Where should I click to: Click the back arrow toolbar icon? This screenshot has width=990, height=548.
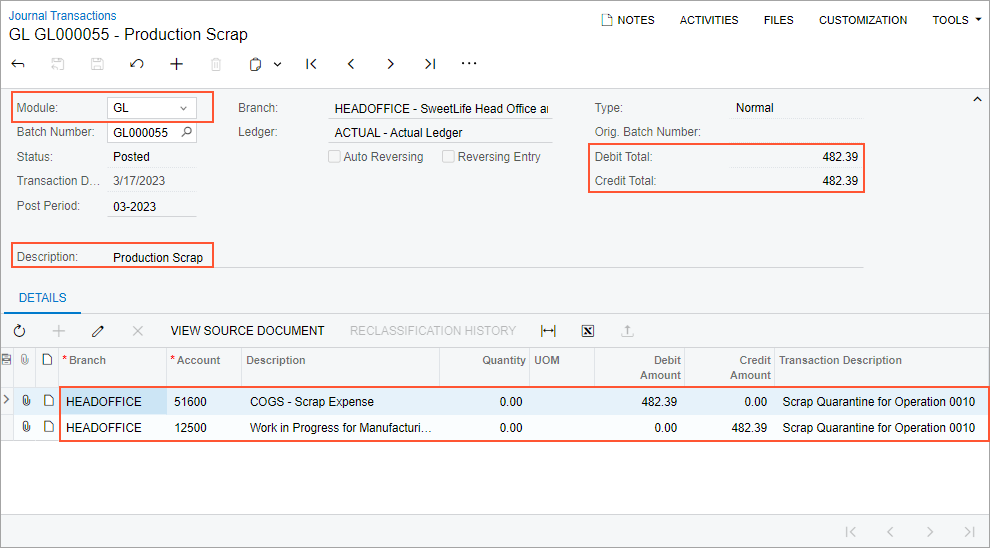18,64
